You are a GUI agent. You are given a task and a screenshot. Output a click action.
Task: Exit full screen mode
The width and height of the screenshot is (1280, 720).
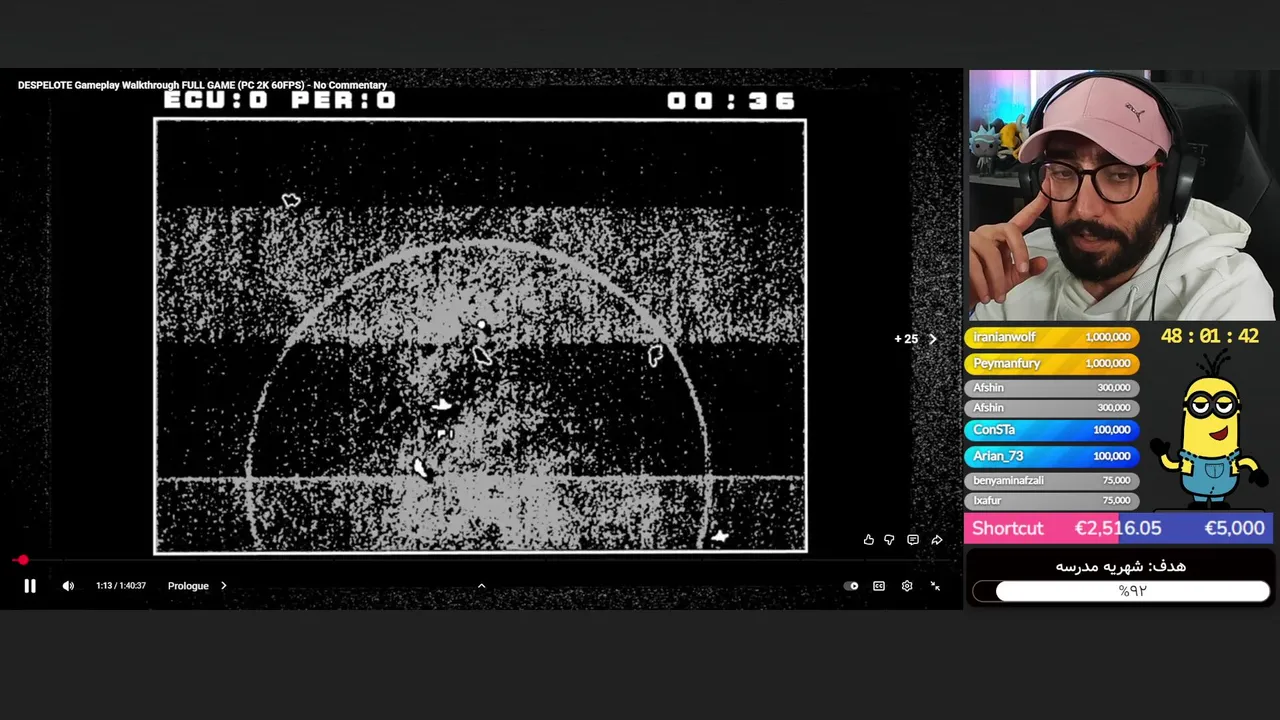pyautogui.click(x=935, y=586)
